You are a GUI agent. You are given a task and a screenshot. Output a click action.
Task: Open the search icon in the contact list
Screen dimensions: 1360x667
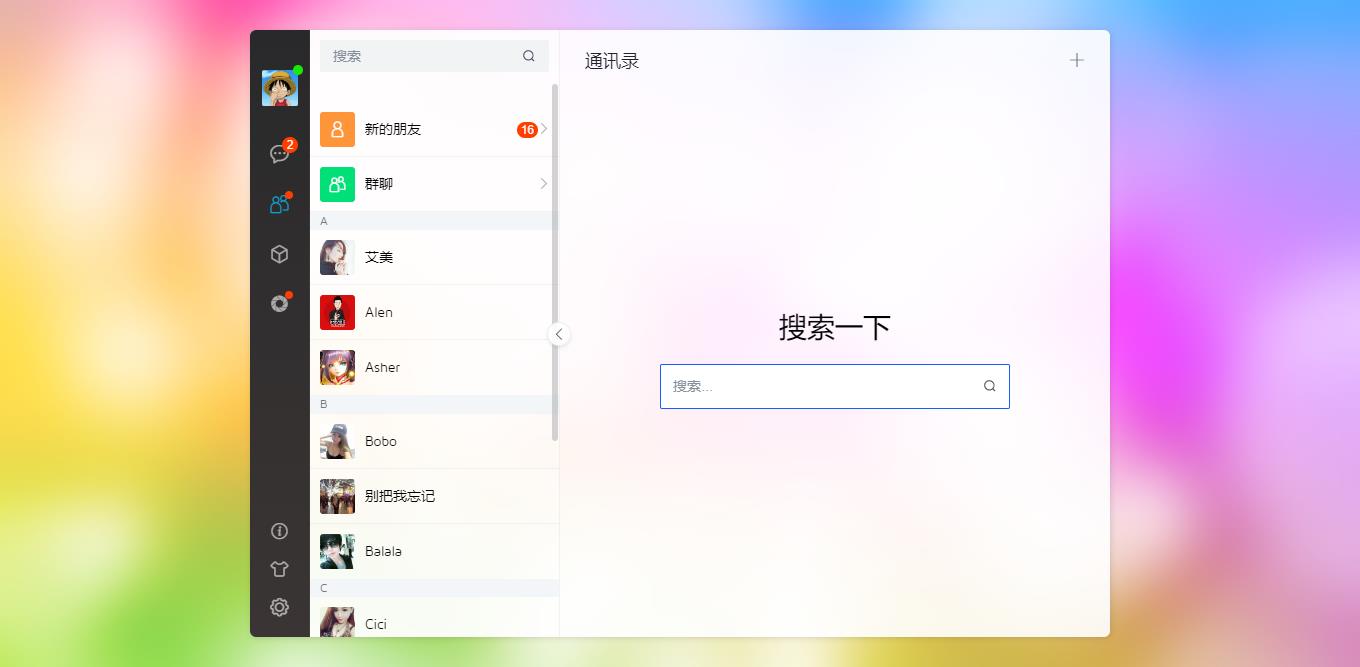coord(528,56)
